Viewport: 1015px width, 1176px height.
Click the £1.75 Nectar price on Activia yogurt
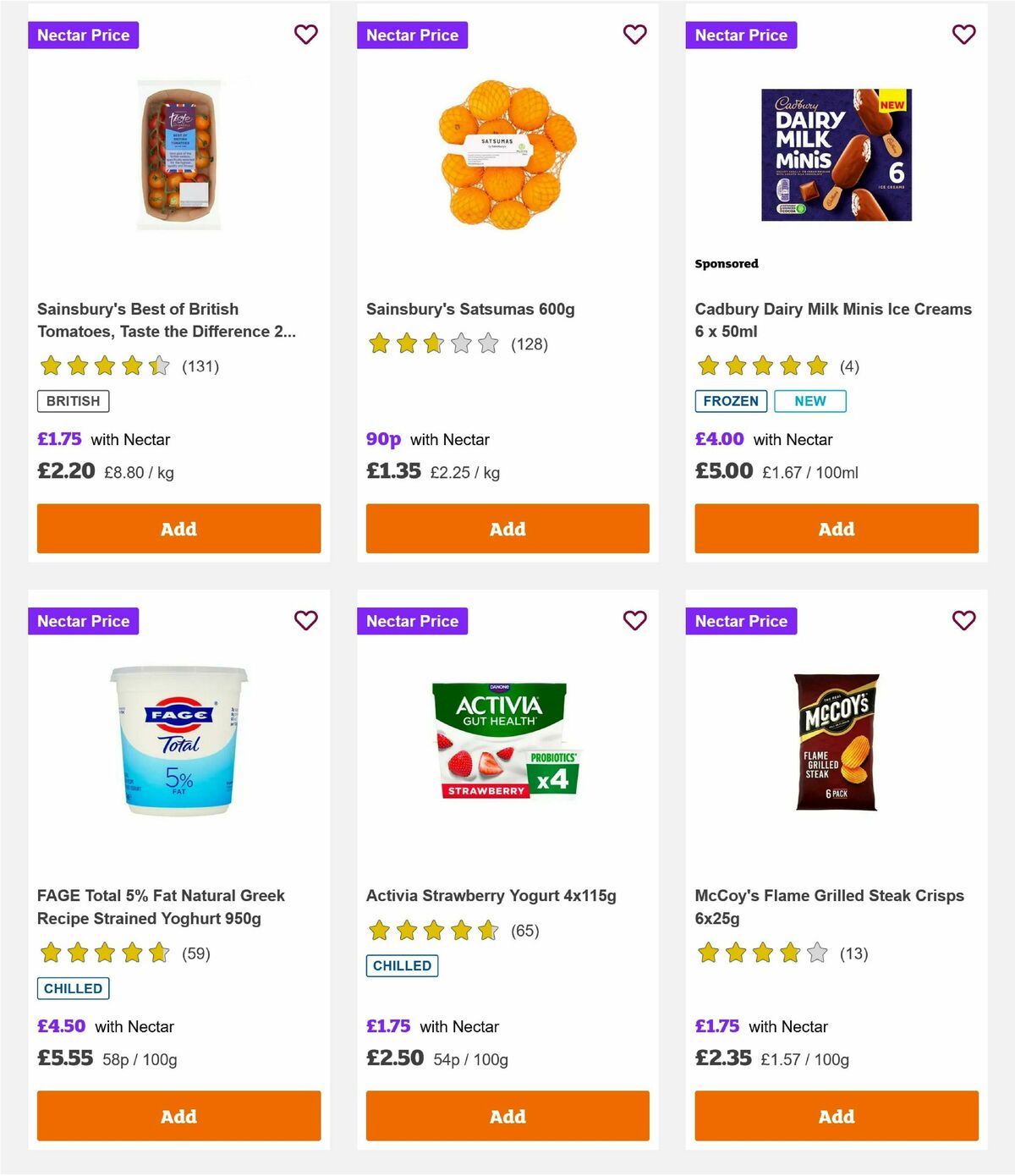[x=388, y=1026]
